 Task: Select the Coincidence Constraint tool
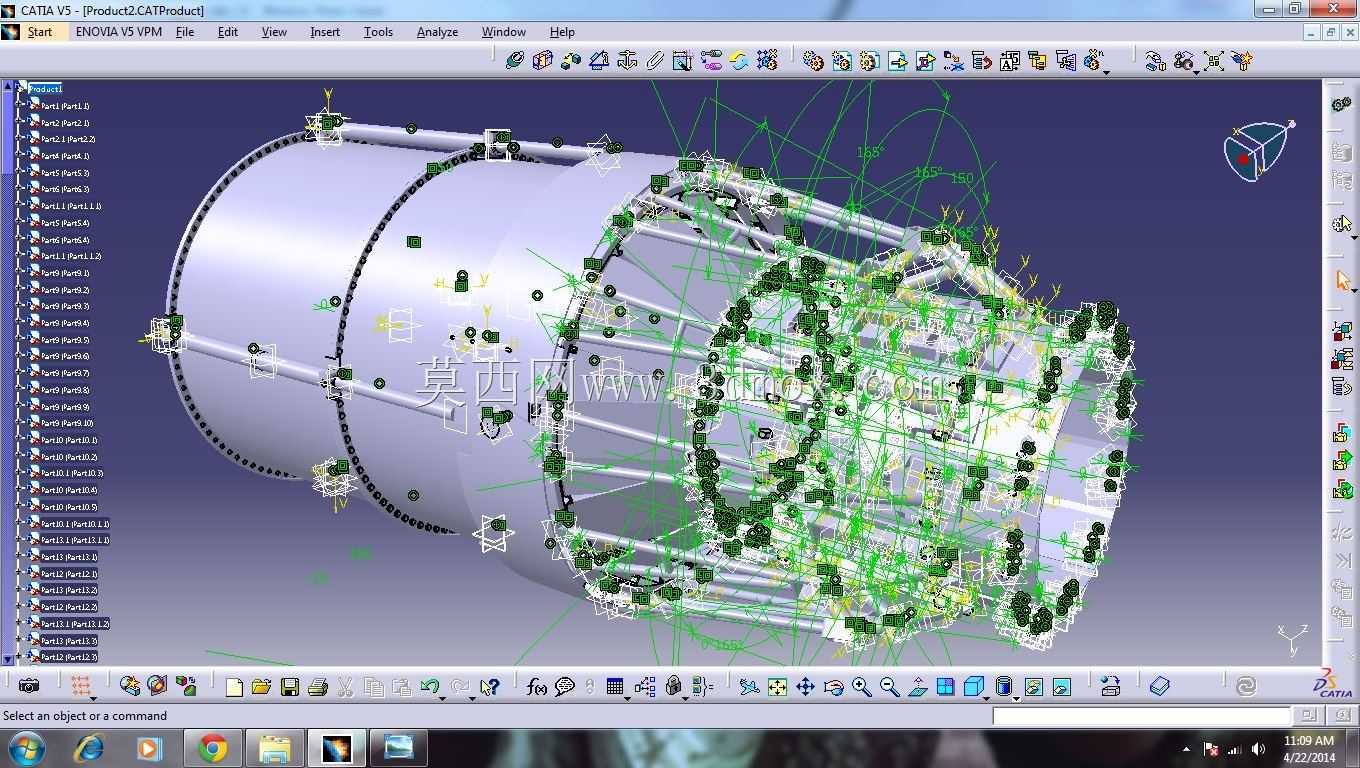tap(514, 61)
